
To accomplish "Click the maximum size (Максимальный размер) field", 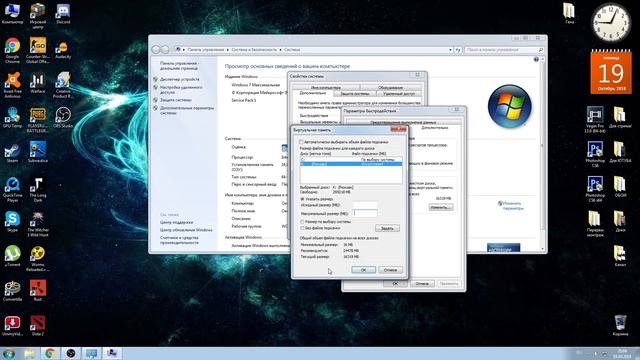I will click(364, 213).
